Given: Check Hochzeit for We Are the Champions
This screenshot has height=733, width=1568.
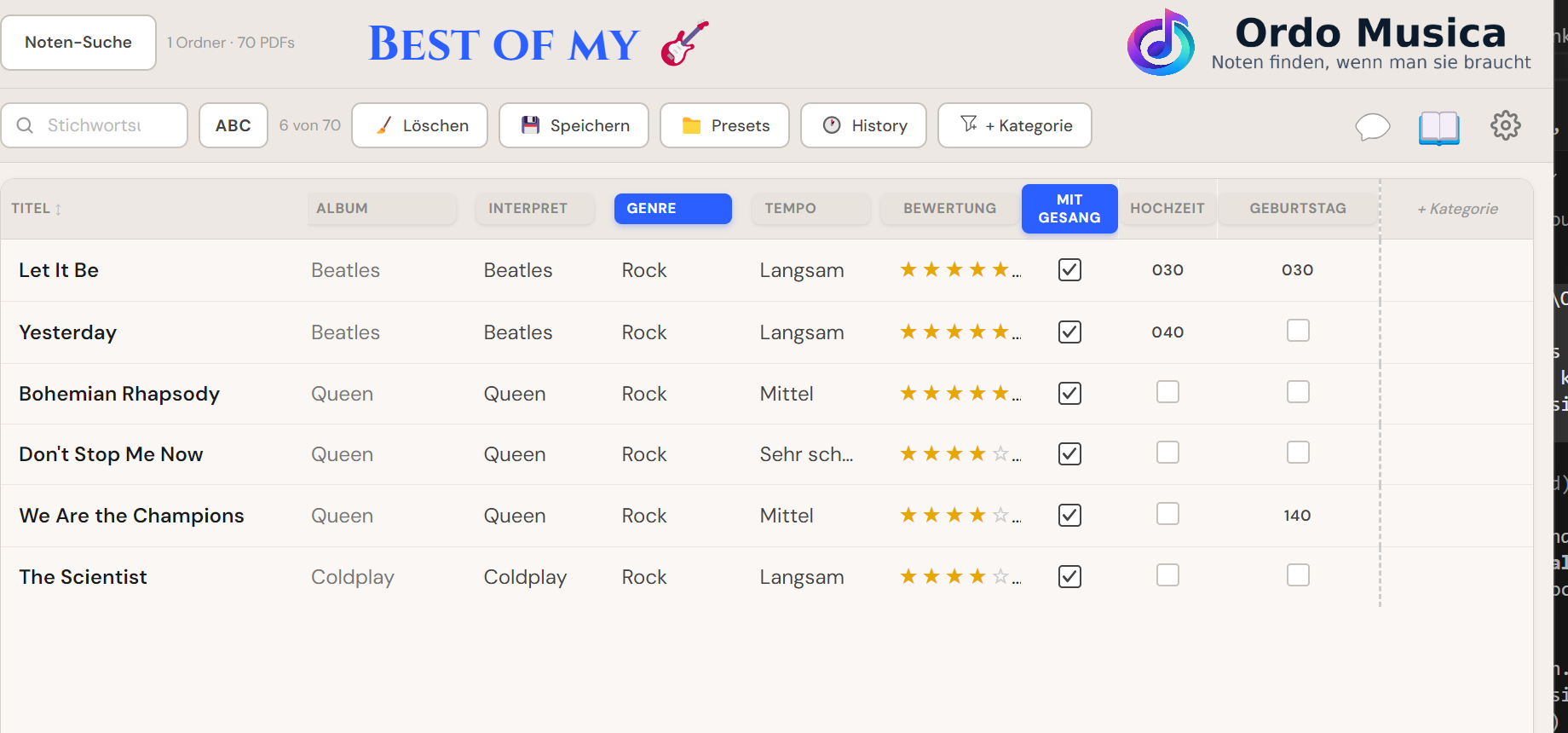Looking at the screenshot, I should [1167, 514].
